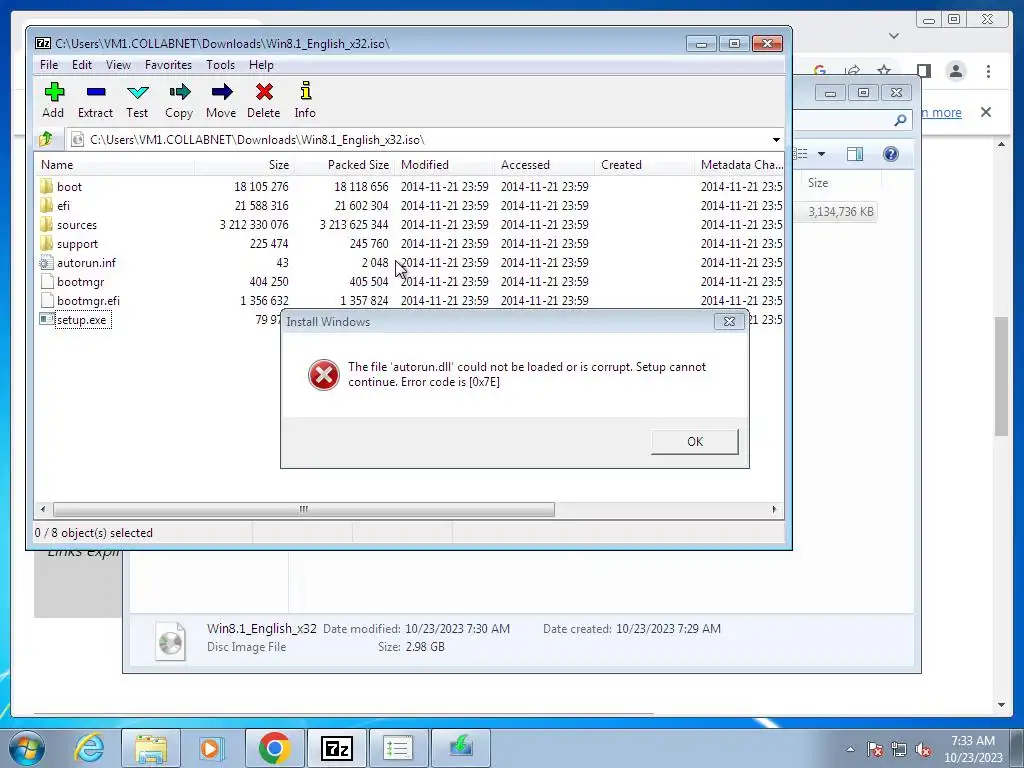Open Chrome three-dot menu
Viewport: 1024px width, 768px height.
(988, 71)
